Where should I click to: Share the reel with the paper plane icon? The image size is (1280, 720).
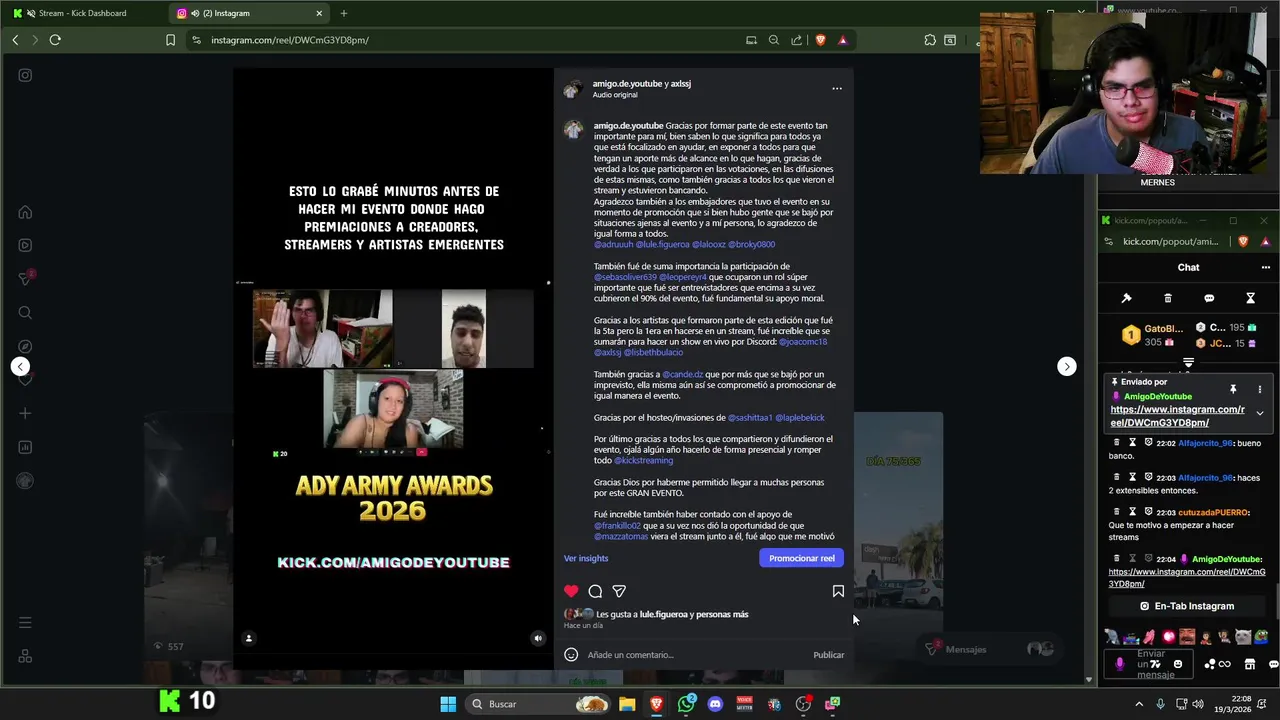(x=619, y=591)
